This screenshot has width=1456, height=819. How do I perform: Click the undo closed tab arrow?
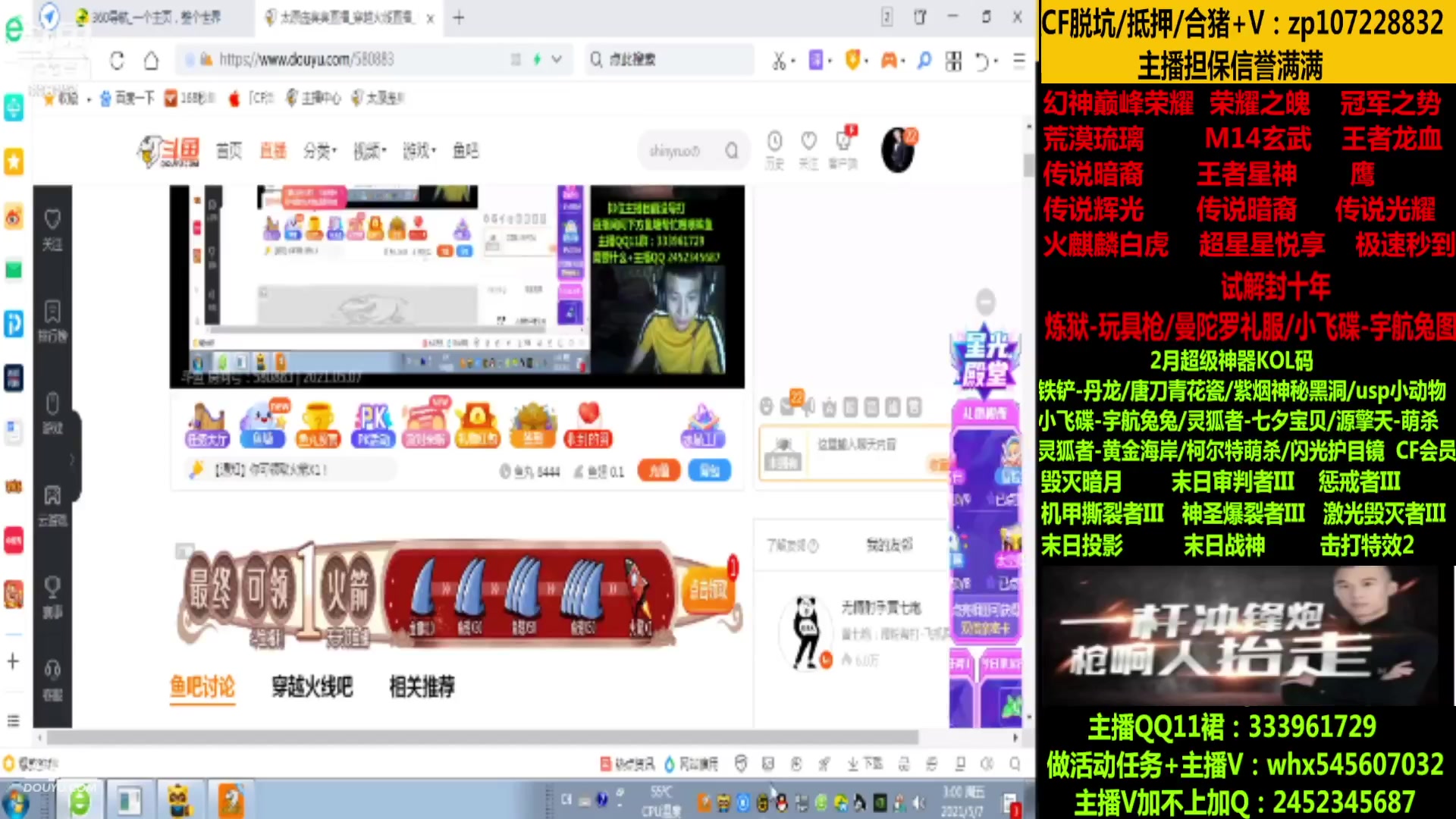(982, 61)
